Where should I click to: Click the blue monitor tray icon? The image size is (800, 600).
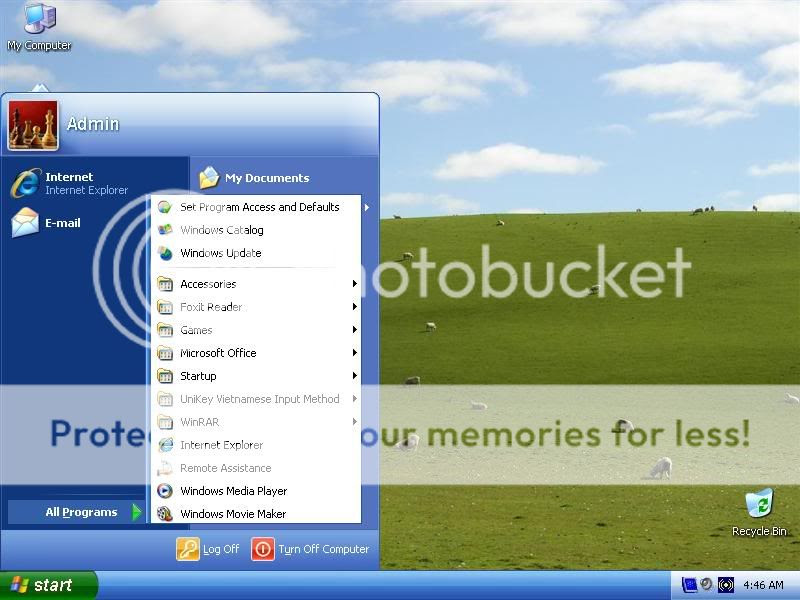[689, 585]
